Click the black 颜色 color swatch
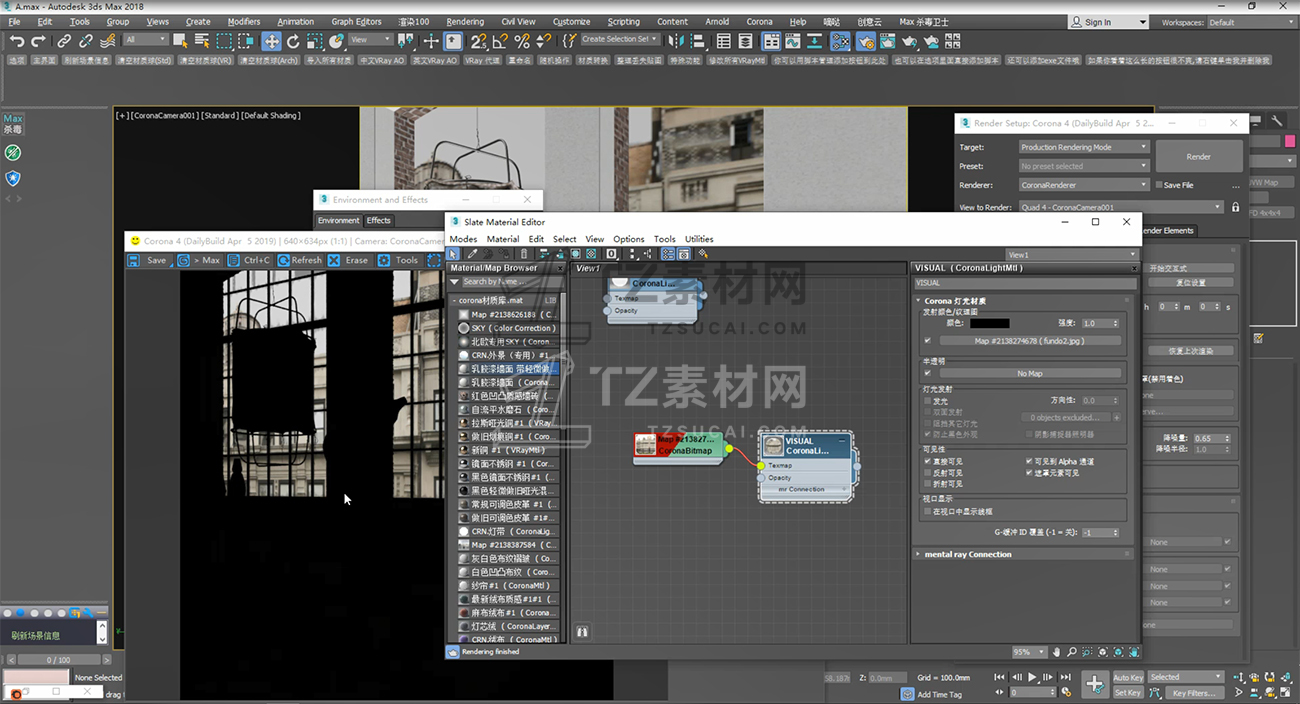This screenshot has height=704, width=1300. click(988, 323)
